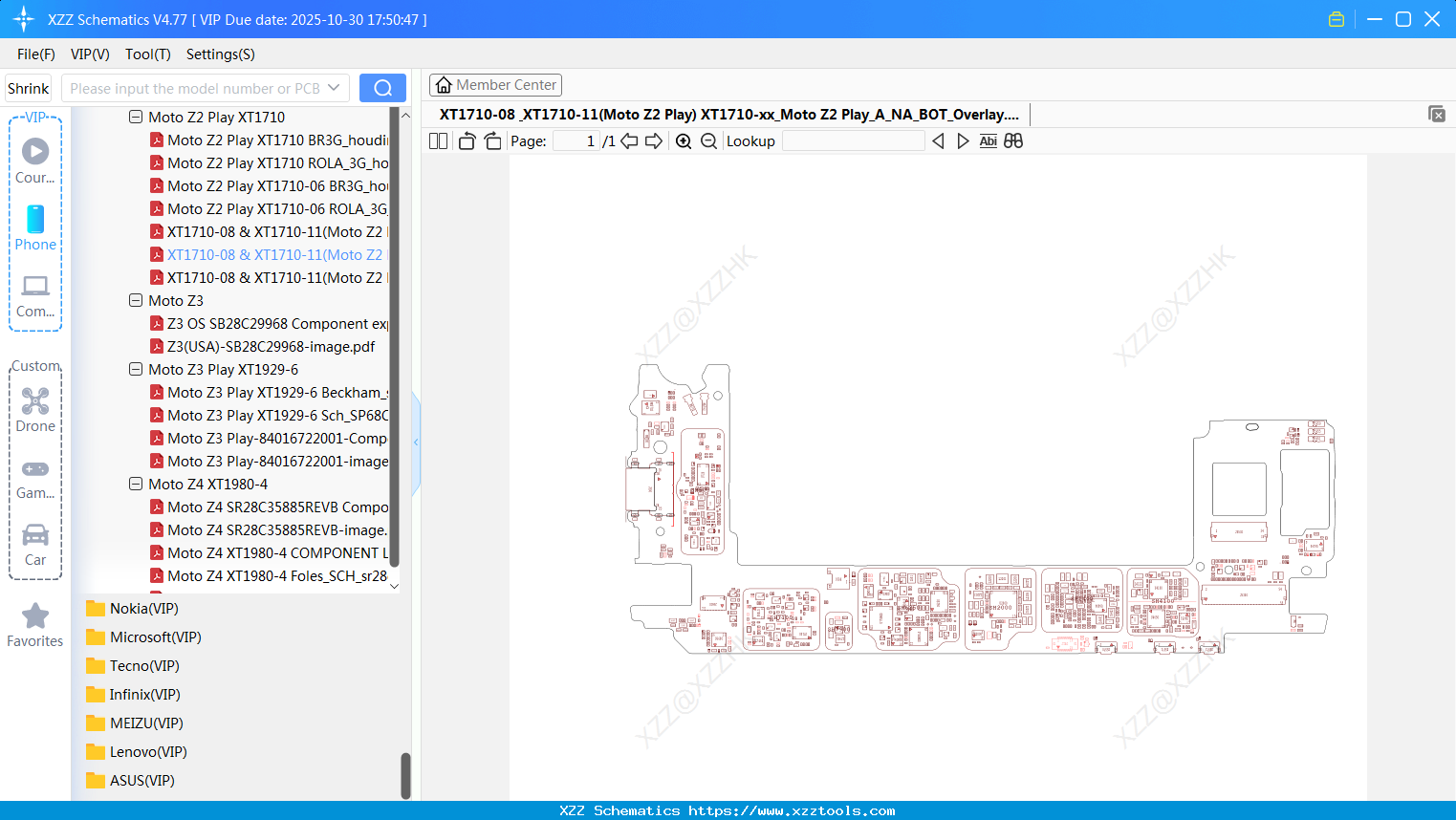Click the scroll-down arrow of the model tree
1456x820 pixels.
pyautogui.click(x=394, y=586)
